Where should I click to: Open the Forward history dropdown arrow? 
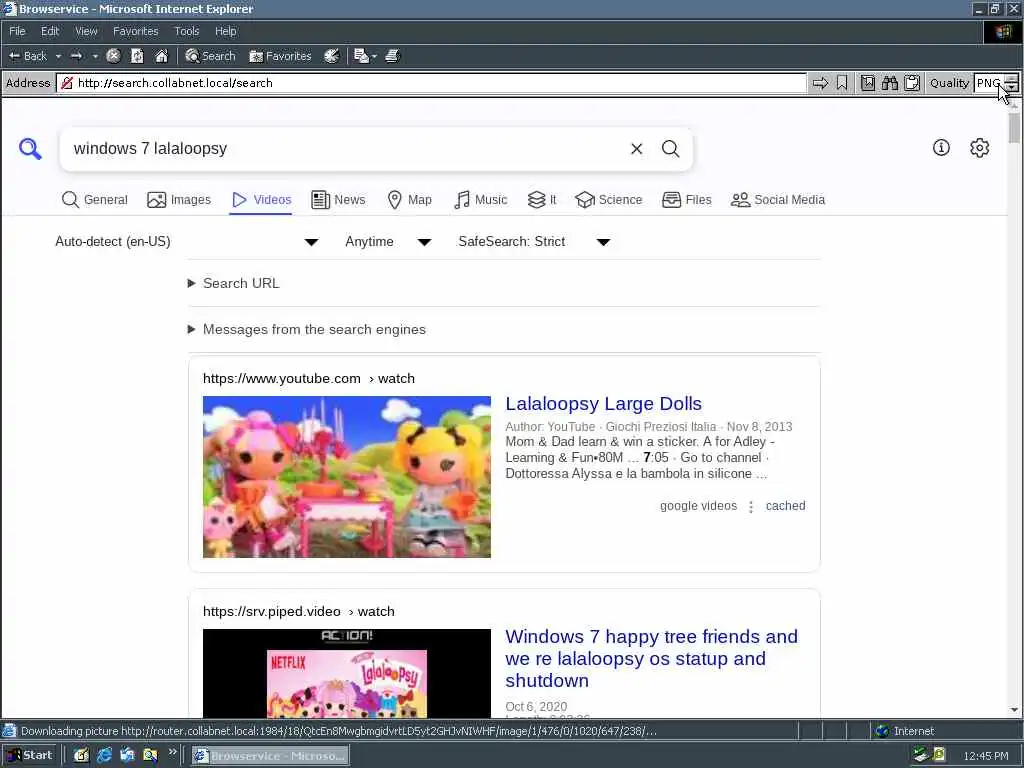point(95,56)
